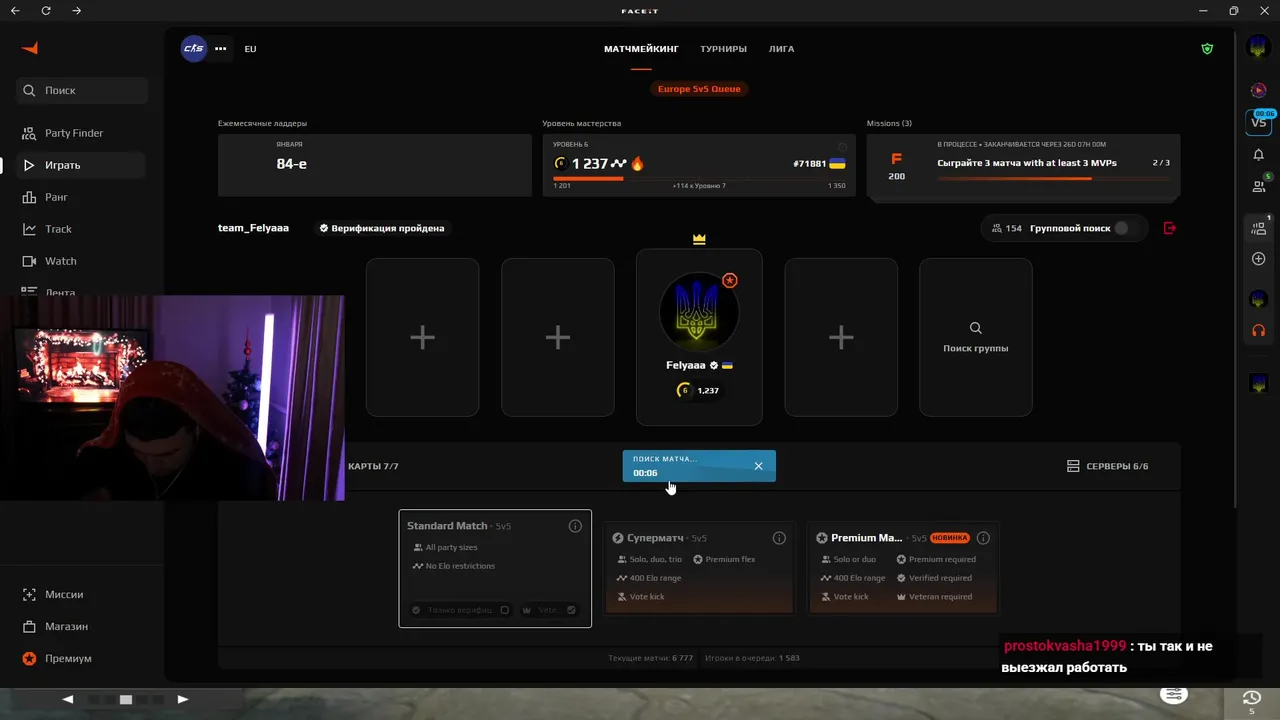
Task: Click the Поиск search field
Action: 81,90
